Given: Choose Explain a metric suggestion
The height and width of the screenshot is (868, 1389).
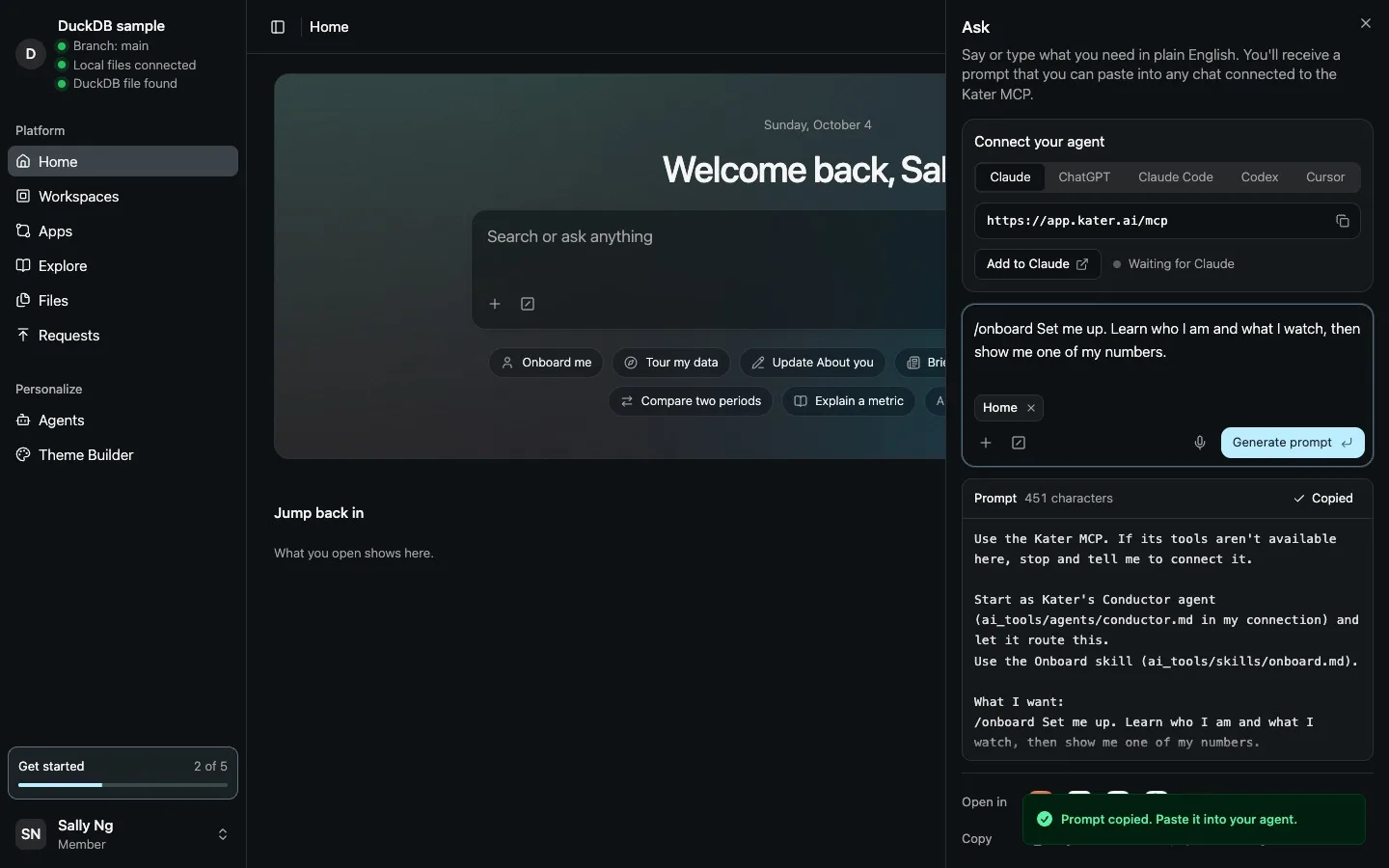Looking at the screenshot, I should pos(849,401).
